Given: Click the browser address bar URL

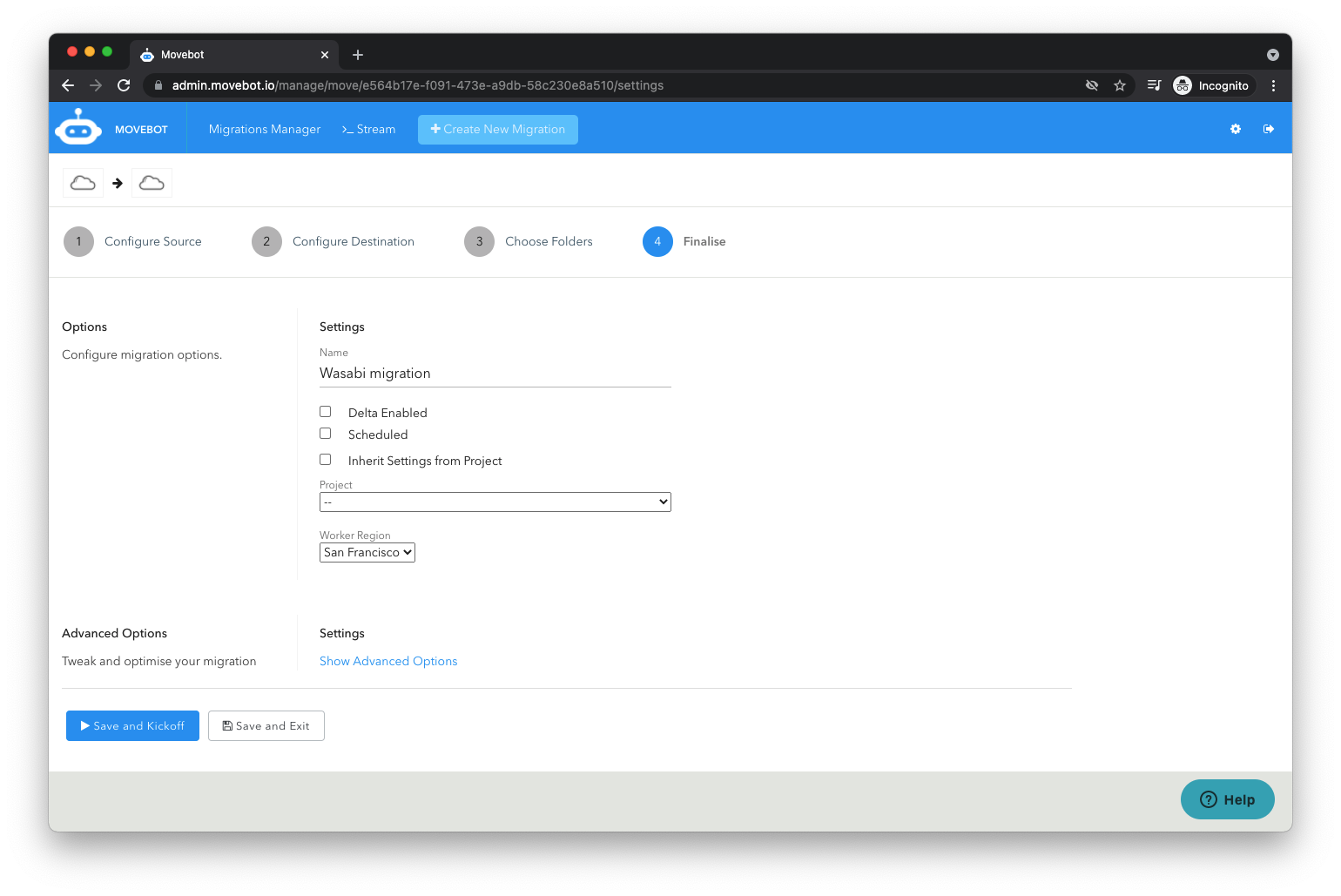Looking at the screenshot, I should 418,85.
